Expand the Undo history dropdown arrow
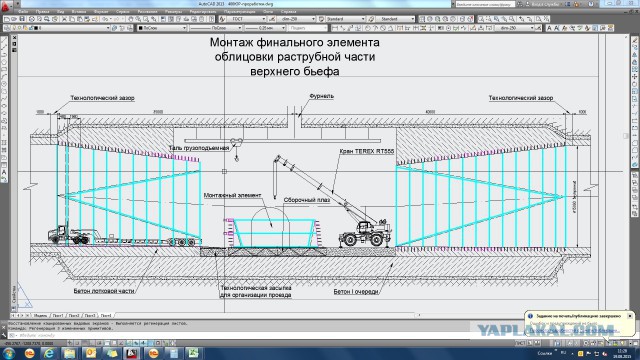 pos(111,19)
